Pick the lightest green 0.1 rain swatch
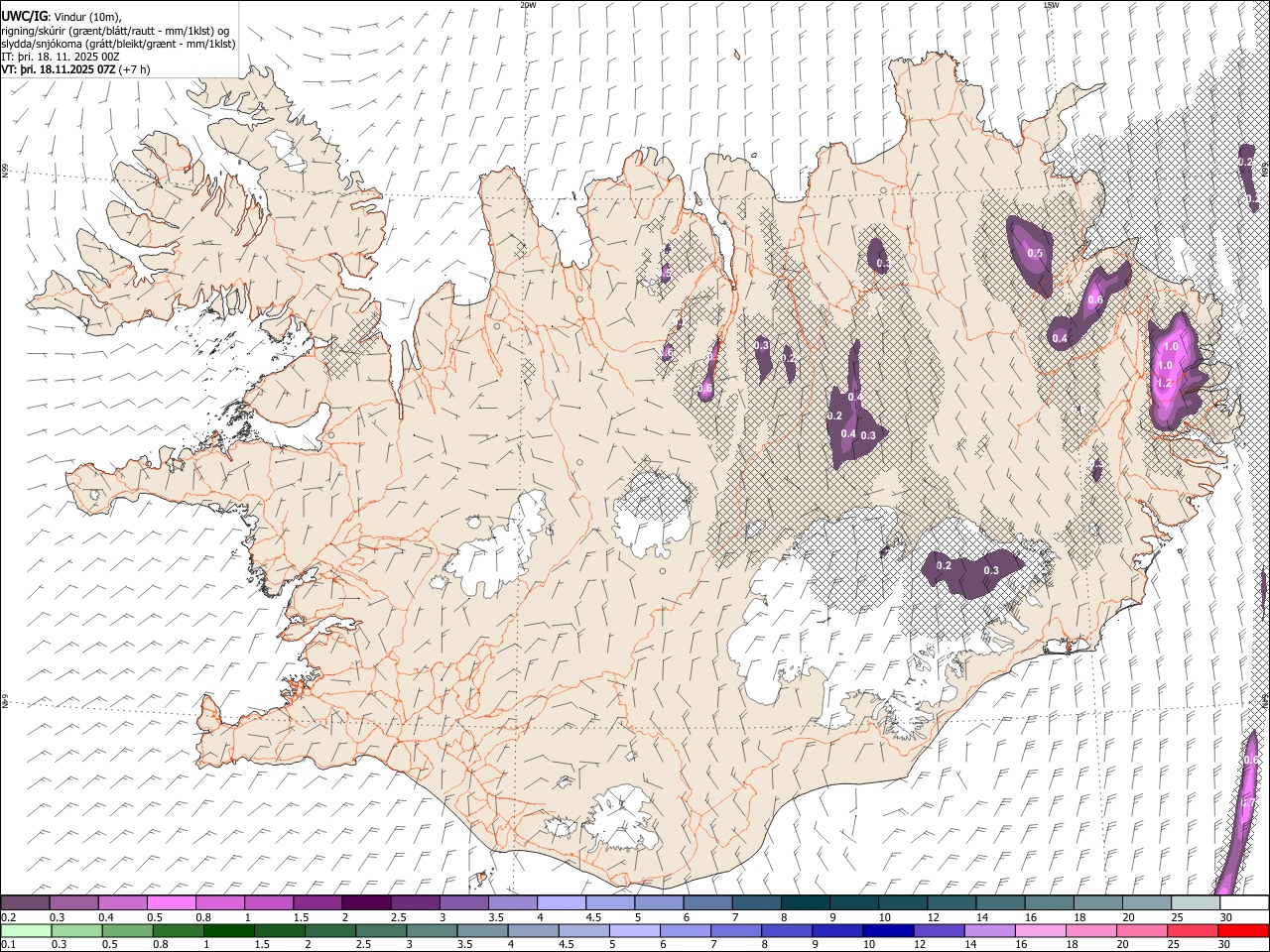 [26, 931]
